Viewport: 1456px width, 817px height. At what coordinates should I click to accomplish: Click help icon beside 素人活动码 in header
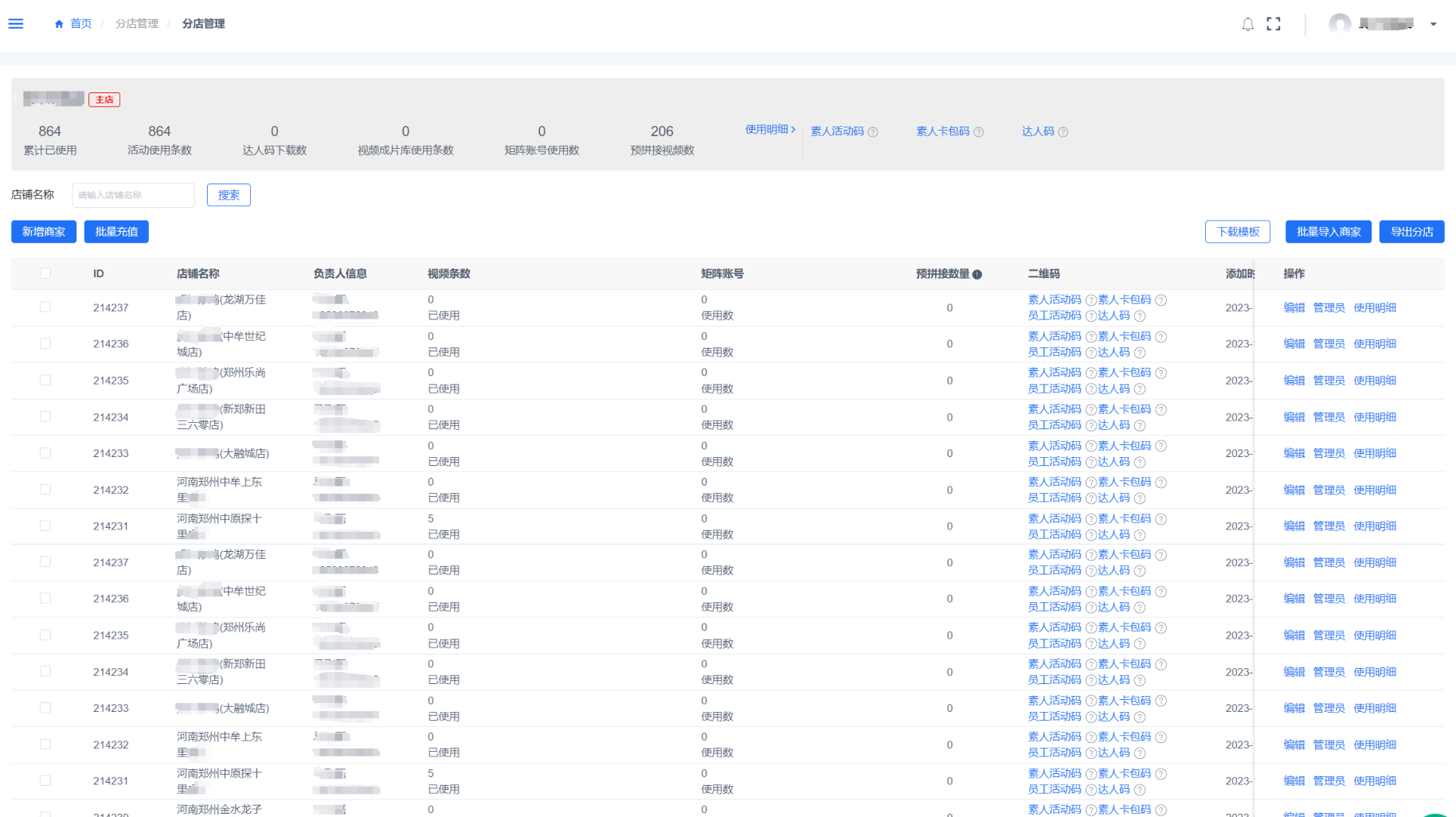[x=873, y=132]
